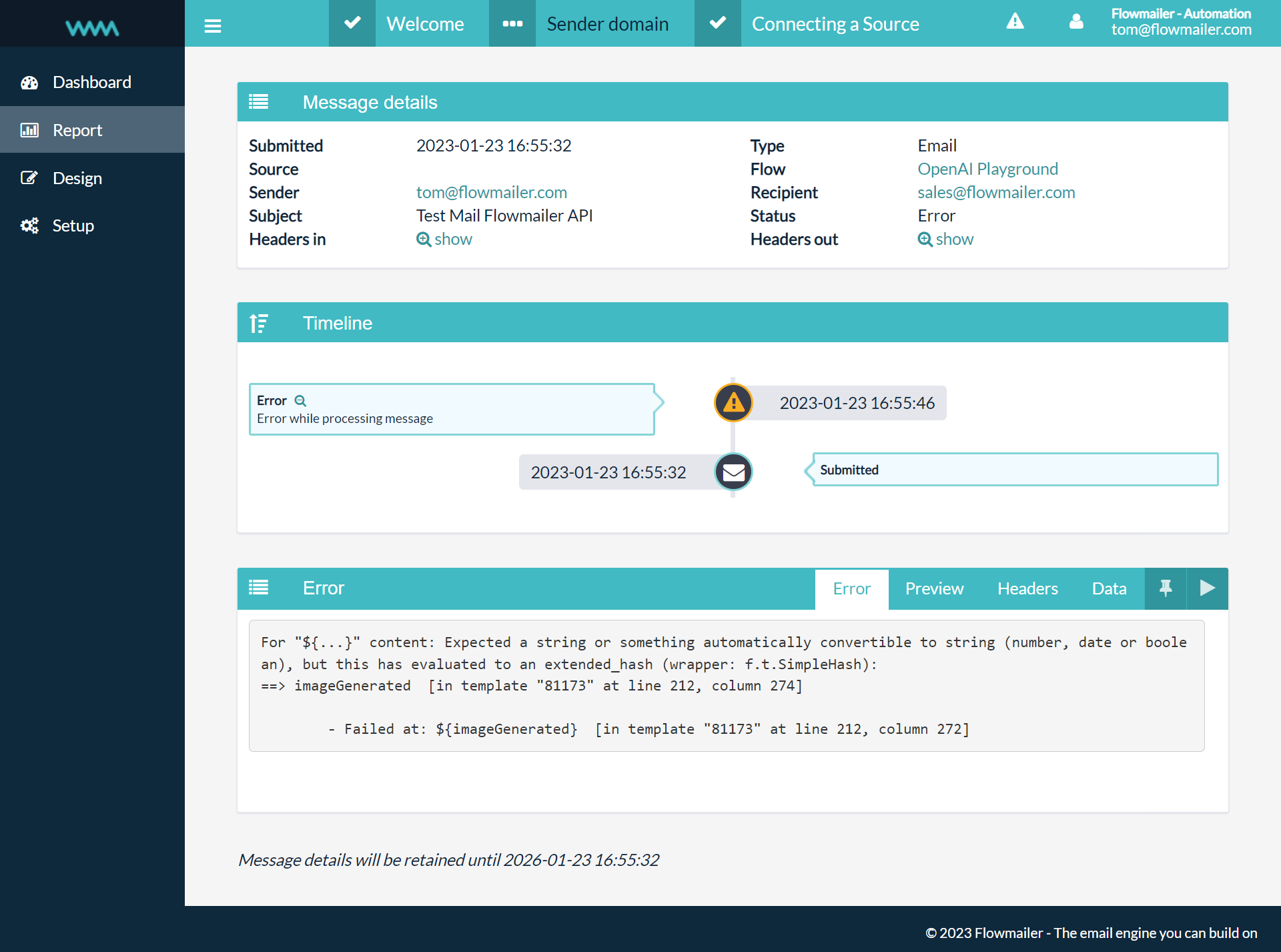Screen dimensions: 1281x952
Task: Click the Test Mail Flowmailer API subject
Action: click(504, 216)
